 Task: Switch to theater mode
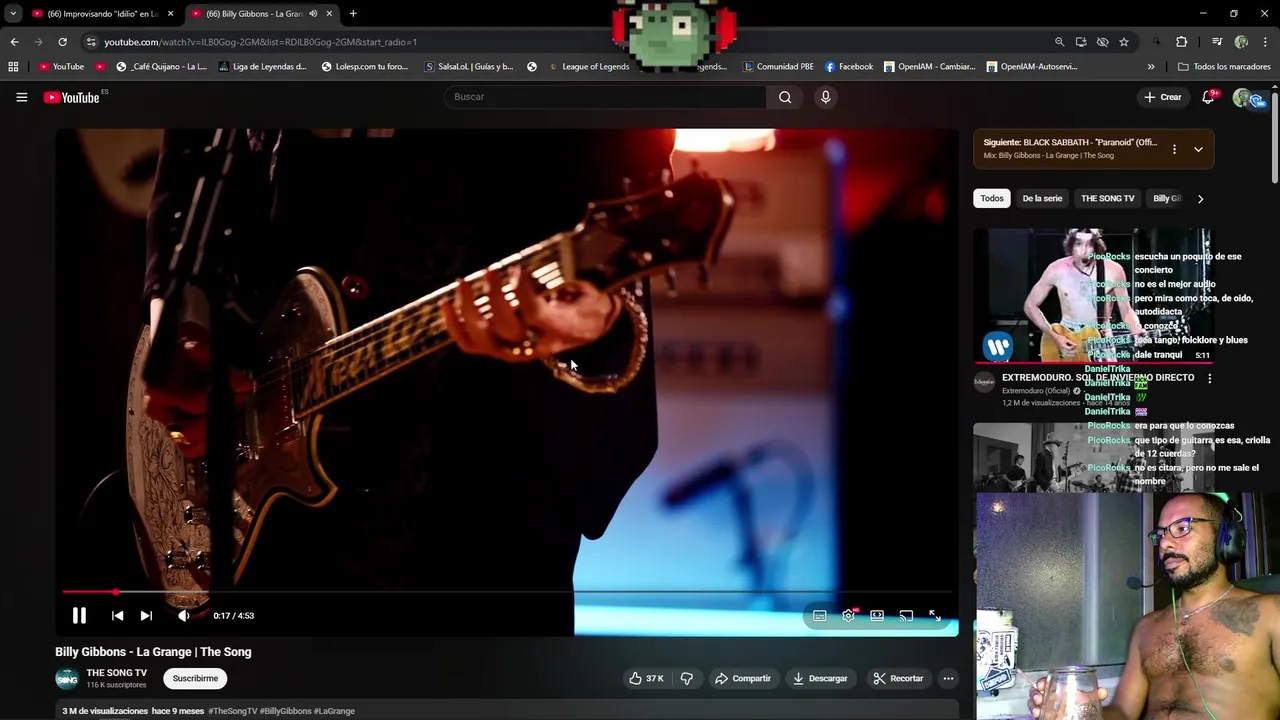click(x=877, y=616)
